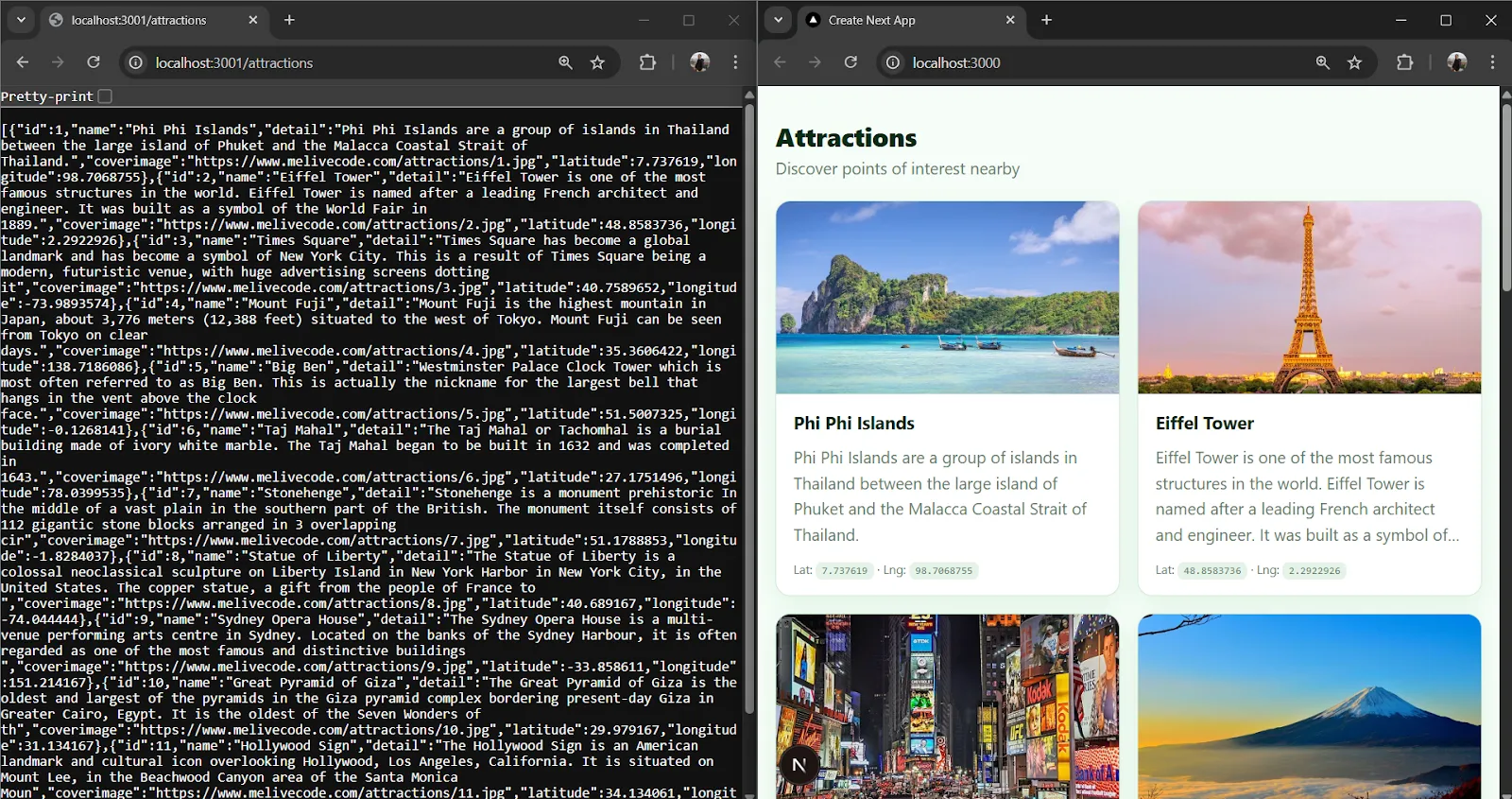This screenshot has width=1512, height=799.
Task: Click the latitude value 7.737619
Action: [844, 570]
